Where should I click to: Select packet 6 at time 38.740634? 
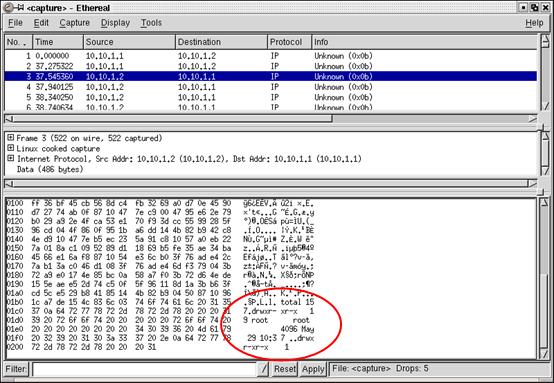pos(271,106)
